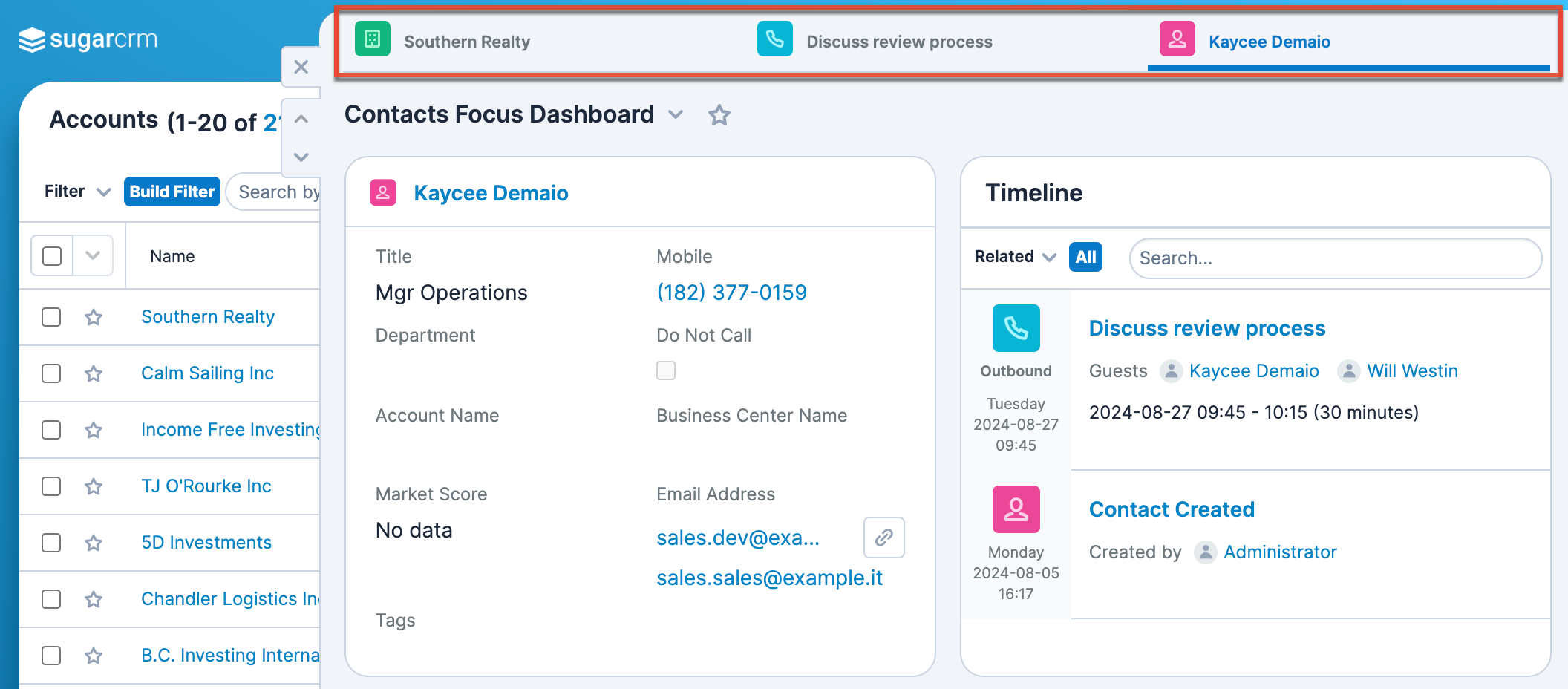Click the SugarCRM logo
1568x689 pixels.
88,39
